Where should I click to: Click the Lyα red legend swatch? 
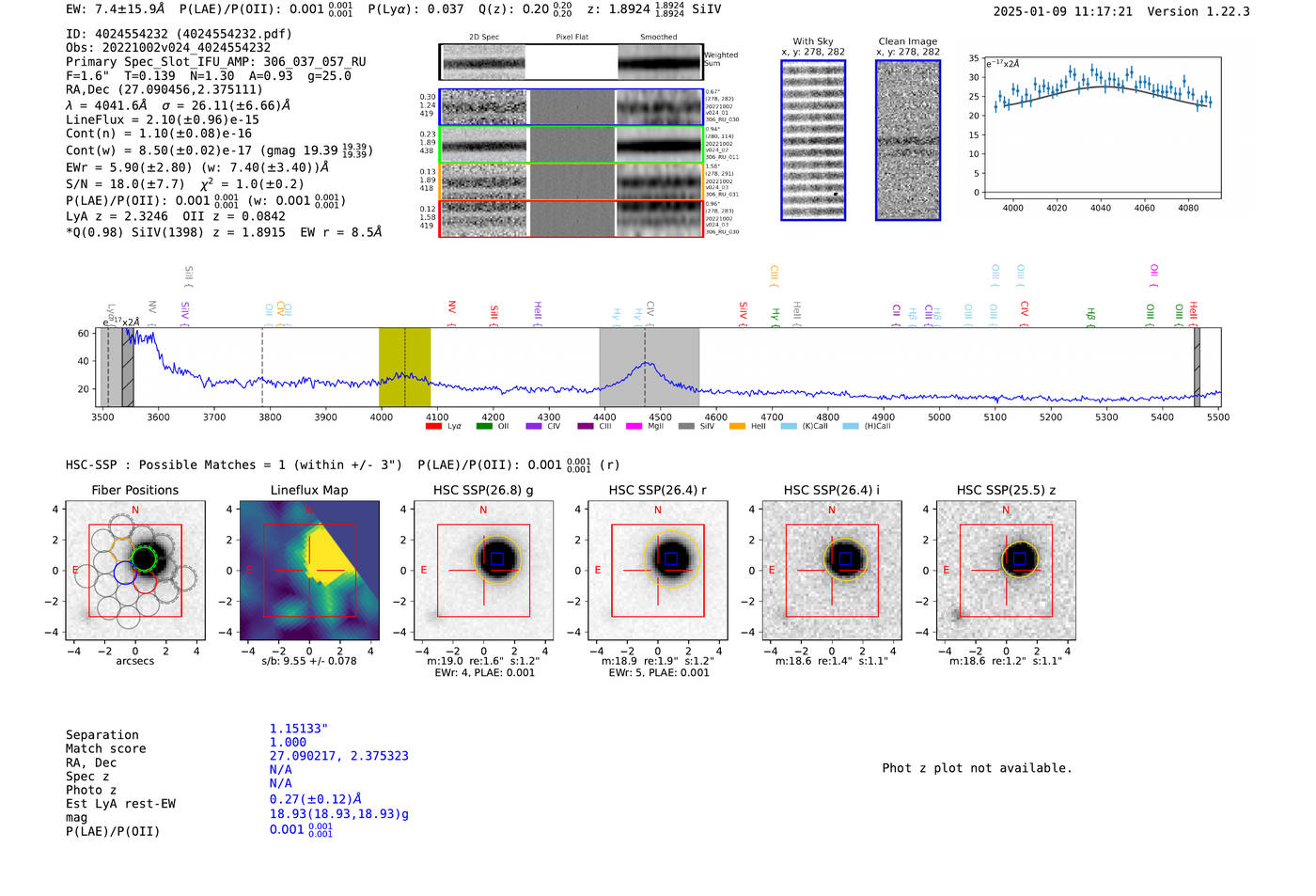433,426
